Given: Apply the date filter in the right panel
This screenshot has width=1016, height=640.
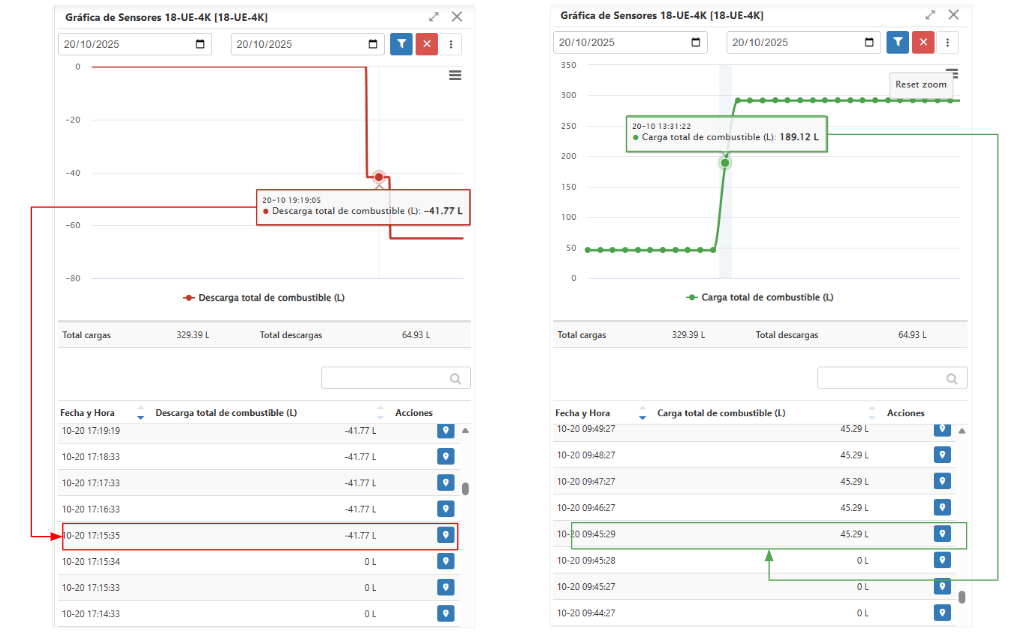Looking at the screenshot, I should [897, 42].
